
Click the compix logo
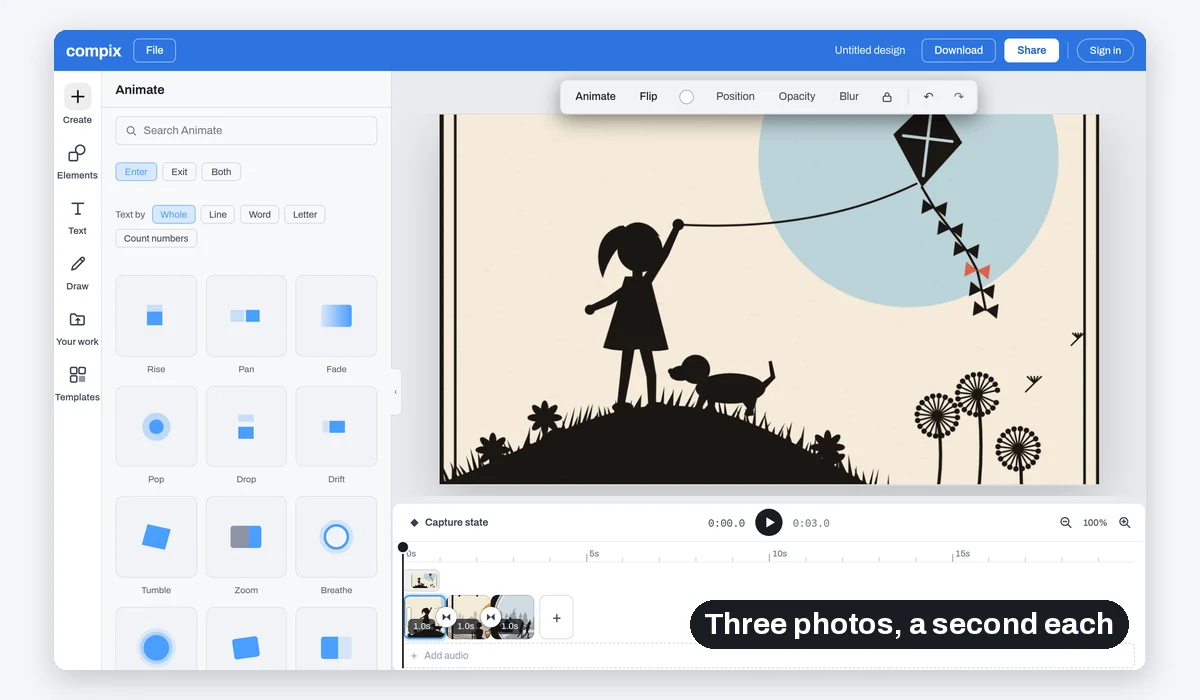94,51
